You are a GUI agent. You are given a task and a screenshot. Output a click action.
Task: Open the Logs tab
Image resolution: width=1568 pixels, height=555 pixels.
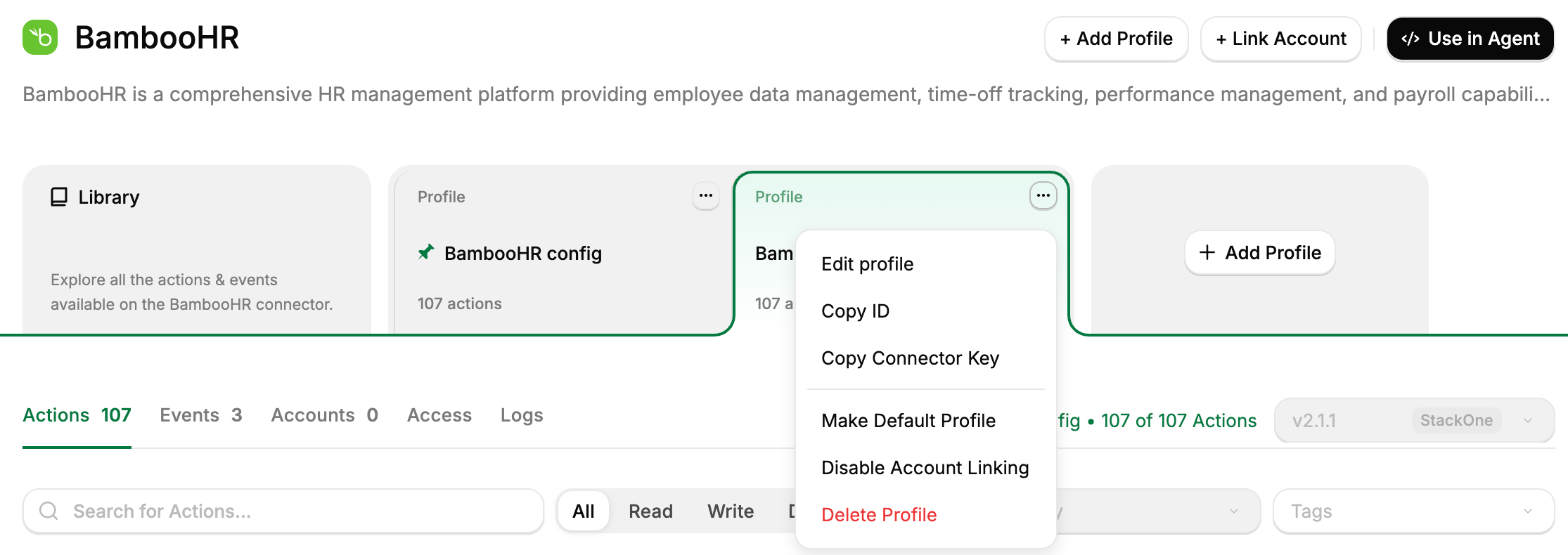(522, 415)
